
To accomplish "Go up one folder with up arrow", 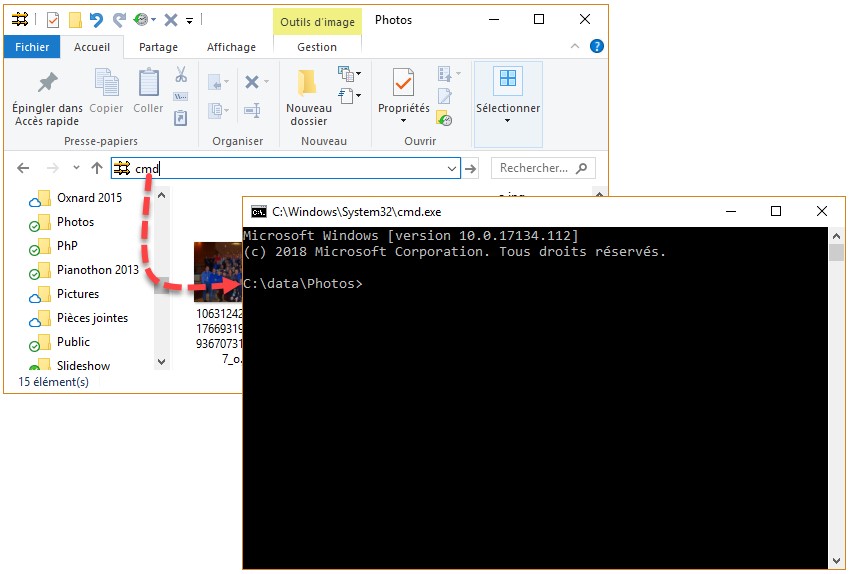I will (x=97, y=168).
